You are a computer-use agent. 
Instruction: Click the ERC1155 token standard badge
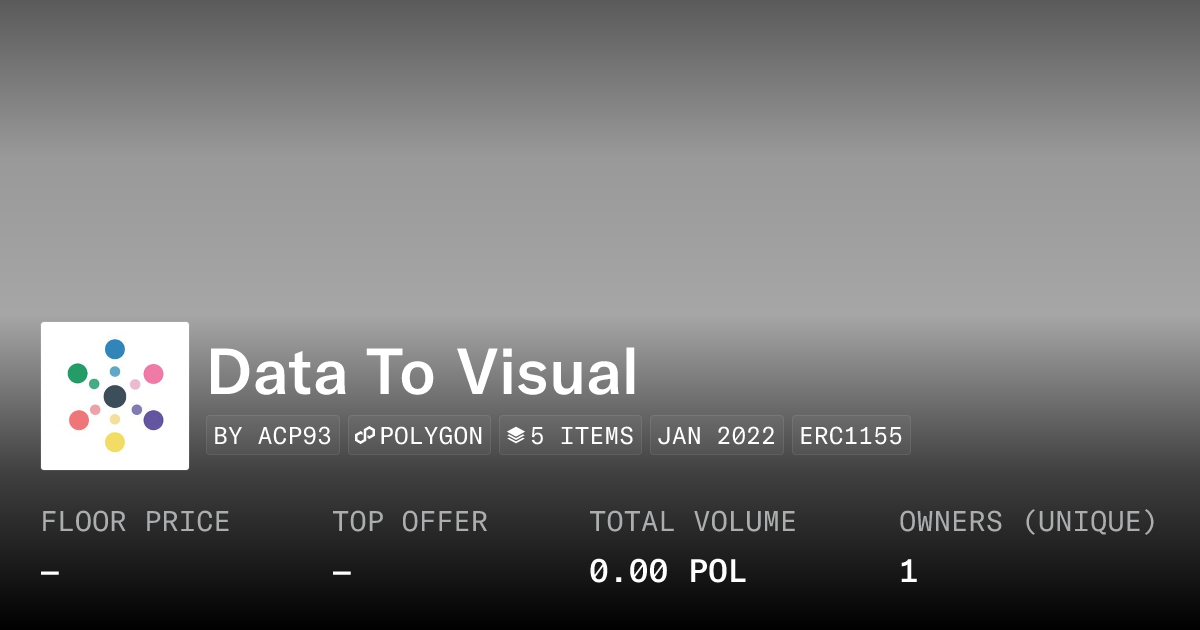pyautogui.click(x=851, y=436)
